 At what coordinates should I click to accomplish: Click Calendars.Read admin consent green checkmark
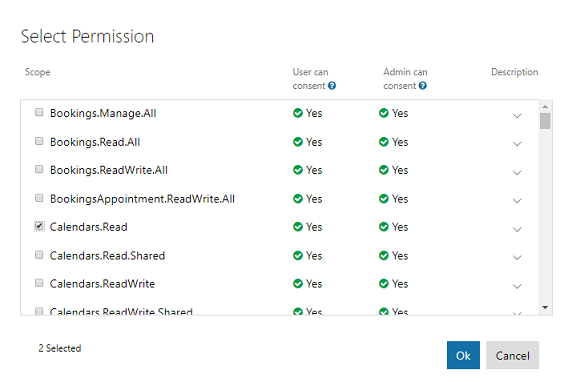pos(383,227)
